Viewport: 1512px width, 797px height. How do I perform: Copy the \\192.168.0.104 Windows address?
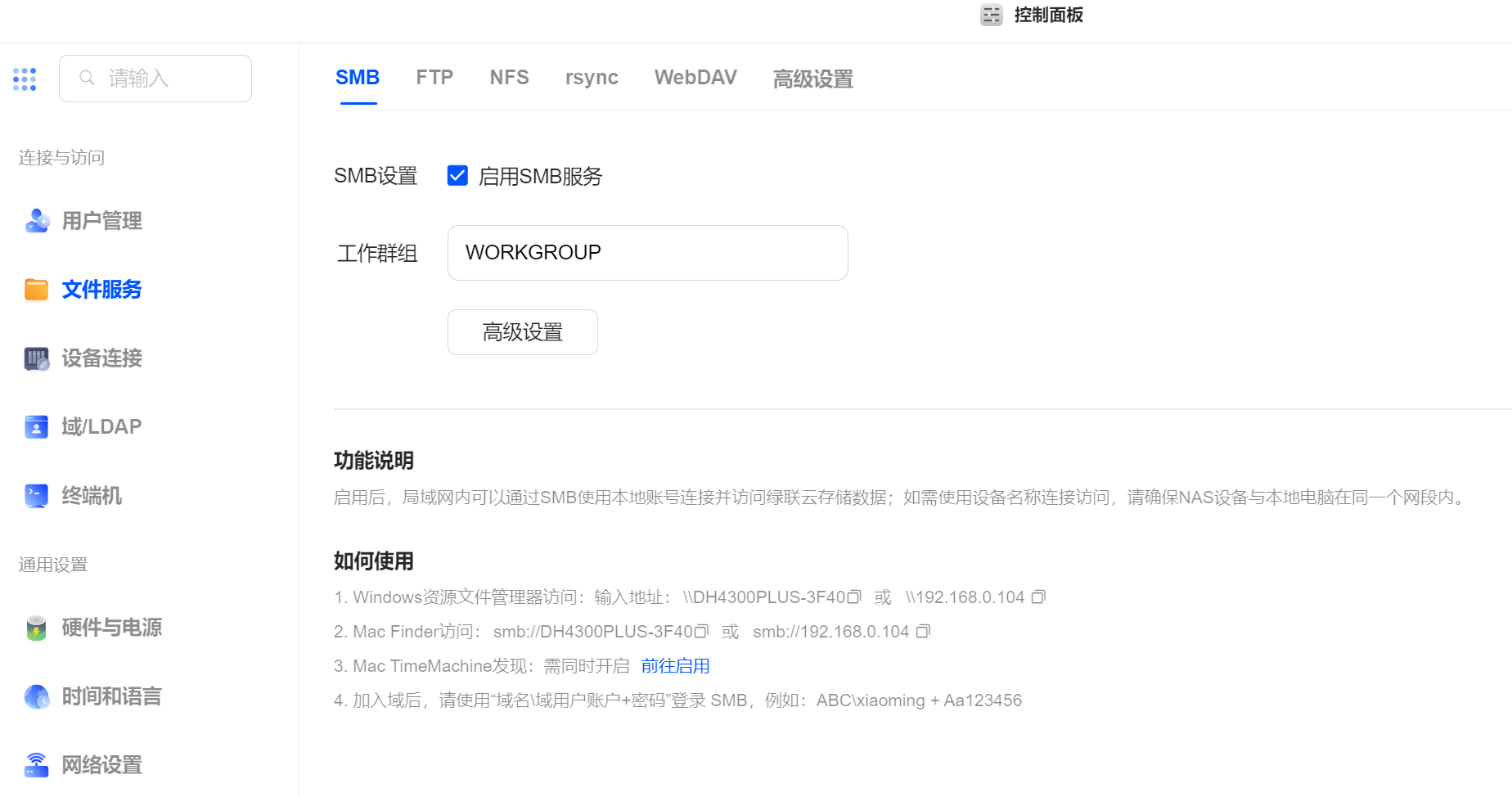[x=1038, y=597]
